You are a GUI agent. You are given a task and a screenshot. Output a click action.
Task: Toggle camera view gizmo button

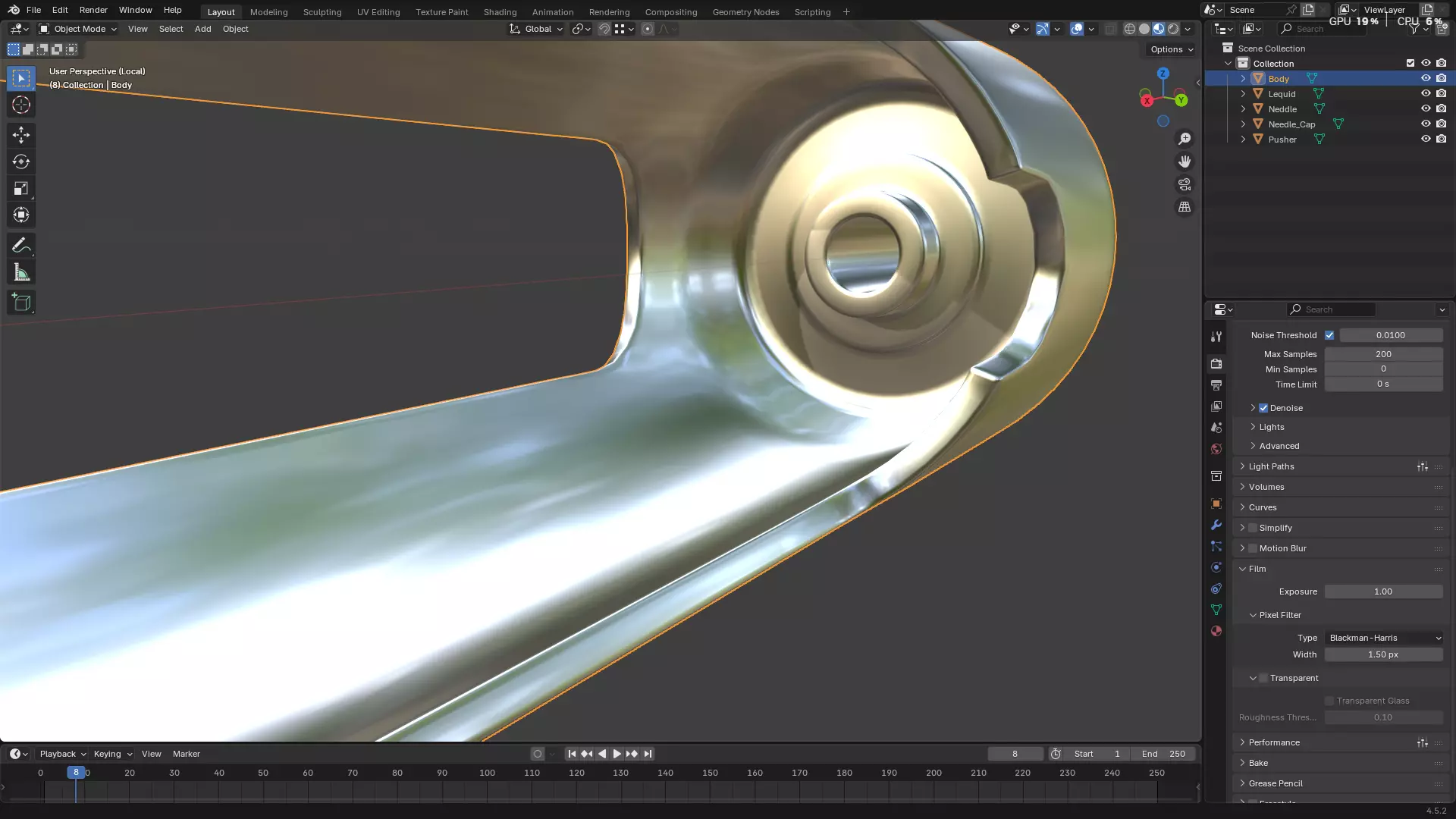point(1185,184)
